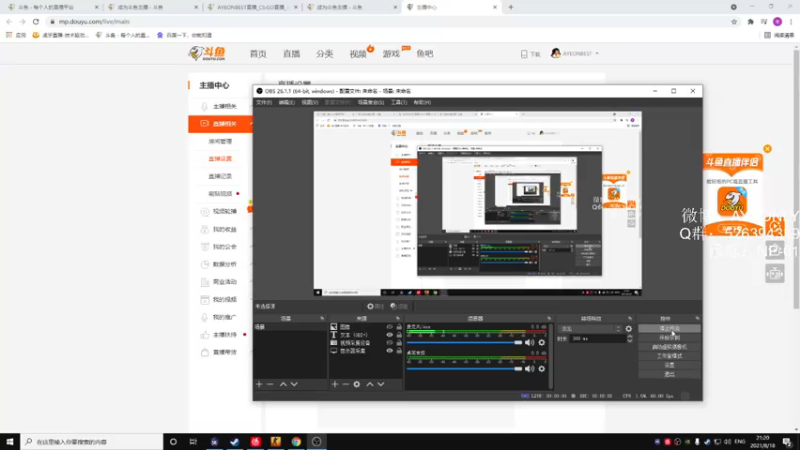The height and width of the screenshot is (450, 800).
Task: Open the 淡出 scene transition dropdown
Action: tap(590, 329)
